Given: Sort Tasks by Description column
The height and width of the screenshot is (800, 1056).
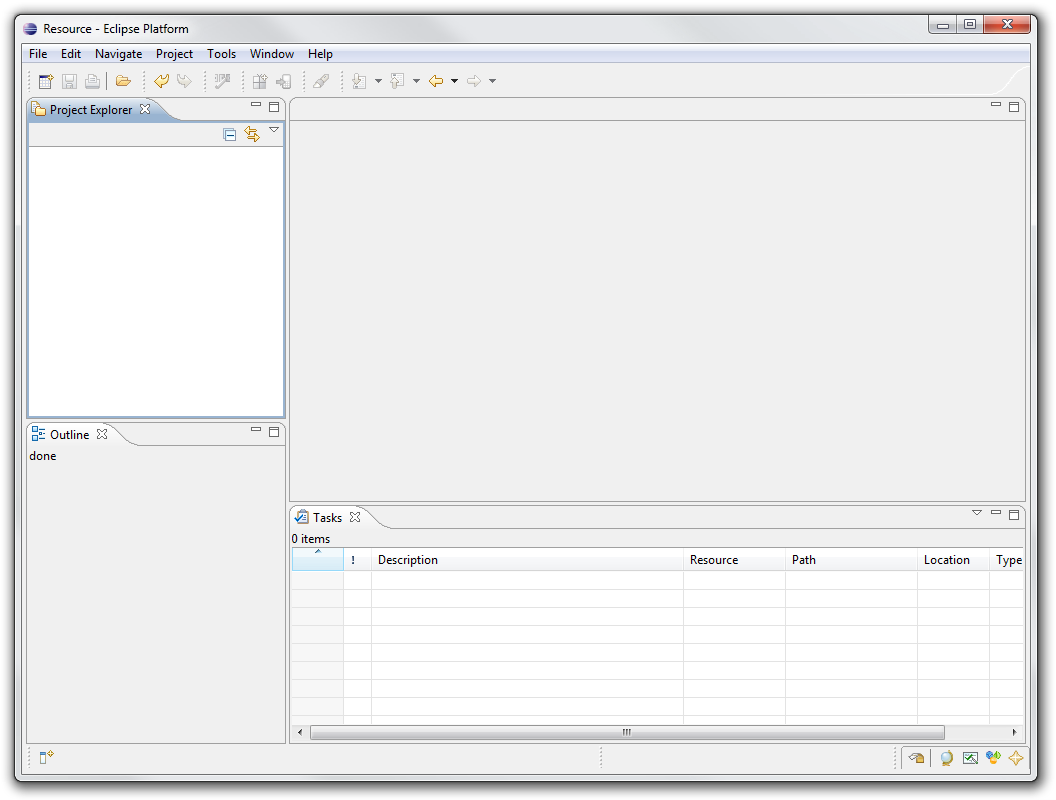Looking at the screenshot, I should coord(527,560).
